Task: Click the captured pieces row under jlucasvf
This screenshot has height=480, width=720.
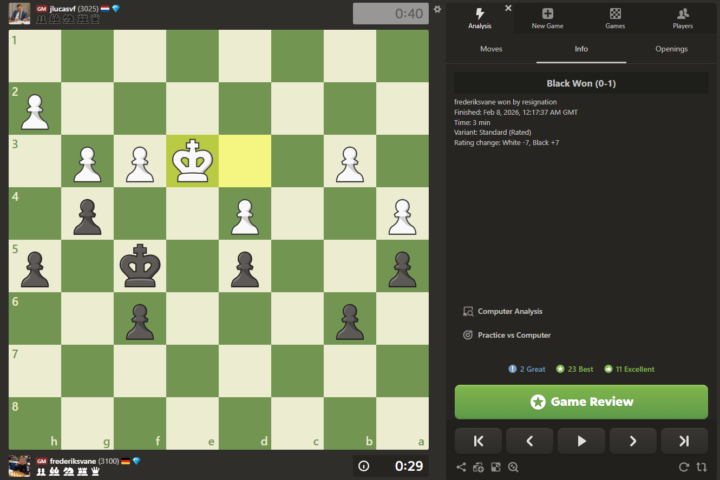Action: 68,19
